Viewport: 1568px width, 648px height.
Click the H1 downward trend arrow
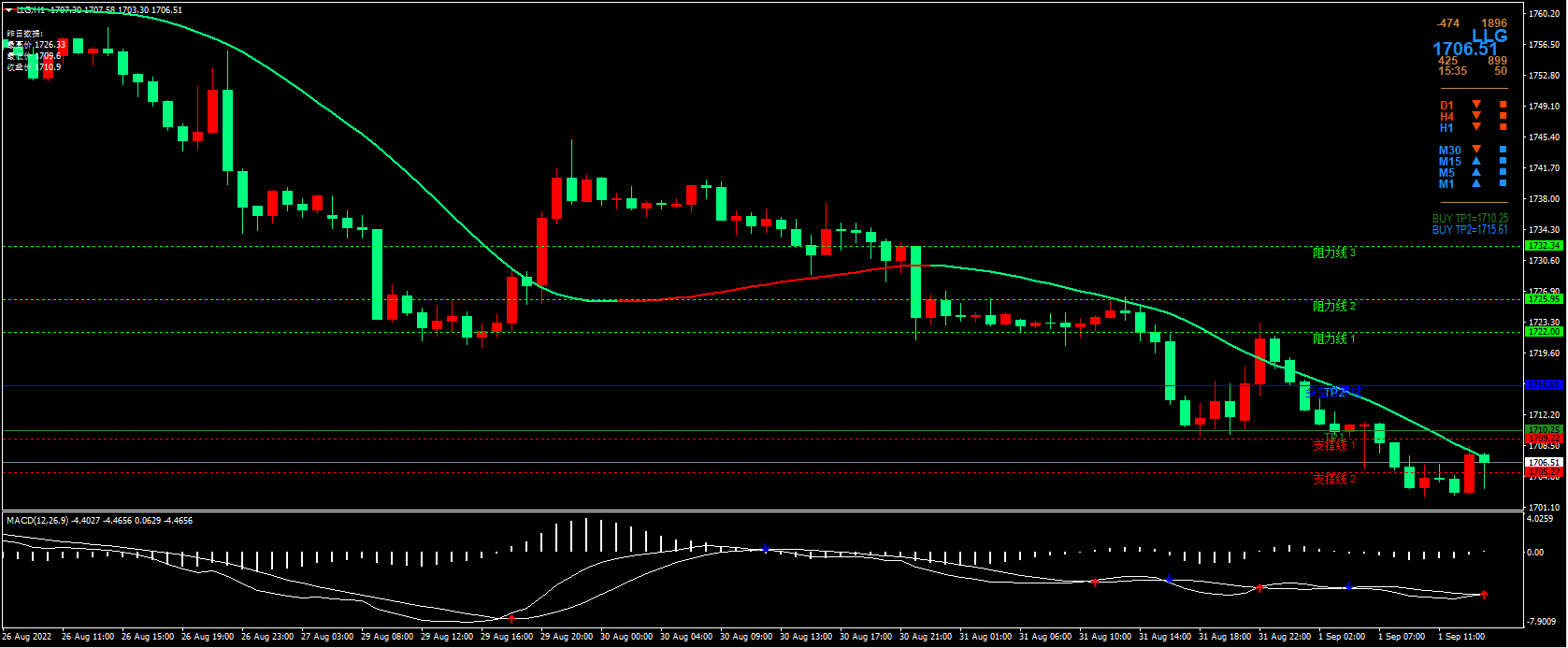pos(1476,127)
